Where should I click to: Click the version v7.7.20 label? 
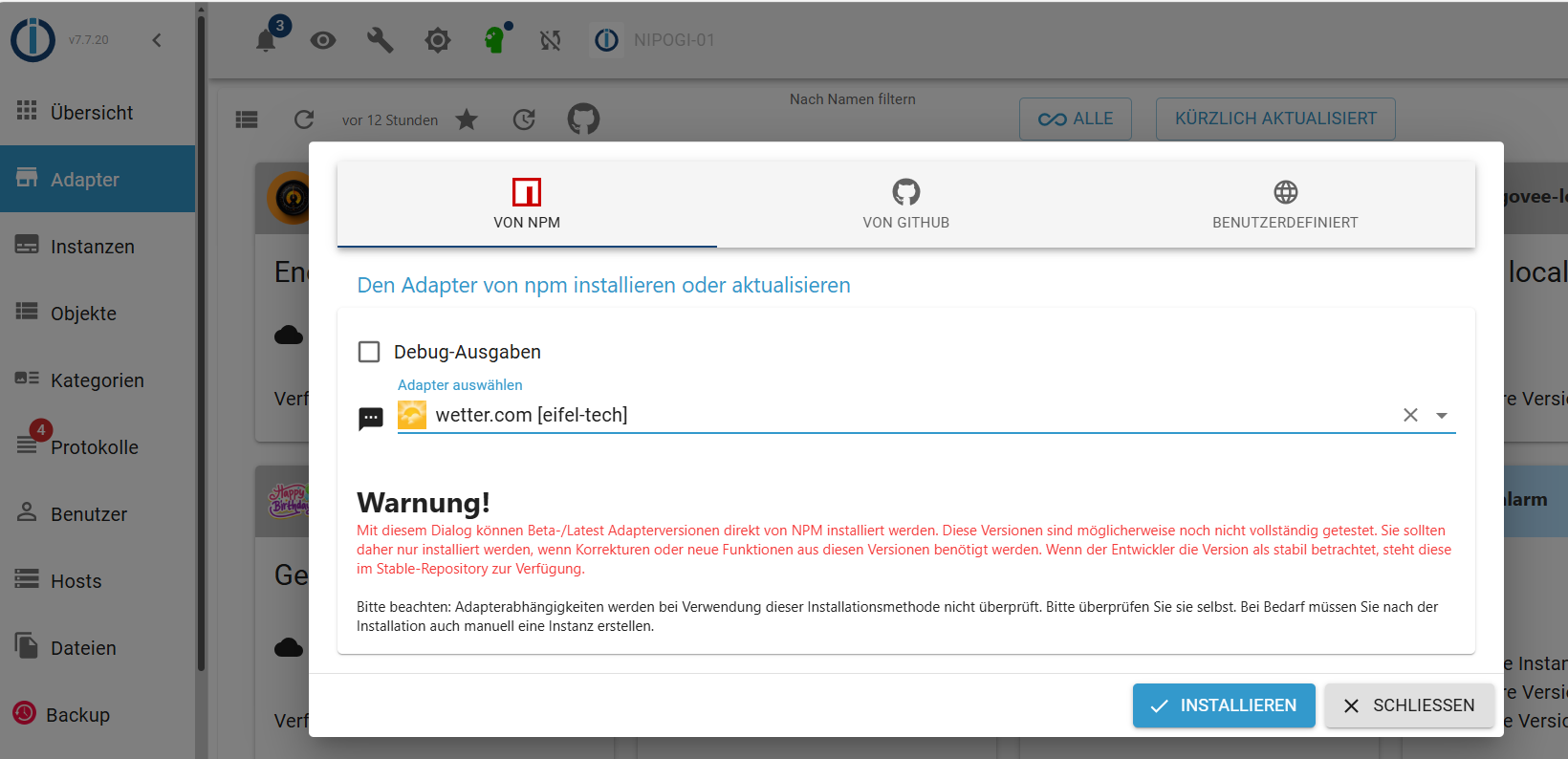(88, 40)
